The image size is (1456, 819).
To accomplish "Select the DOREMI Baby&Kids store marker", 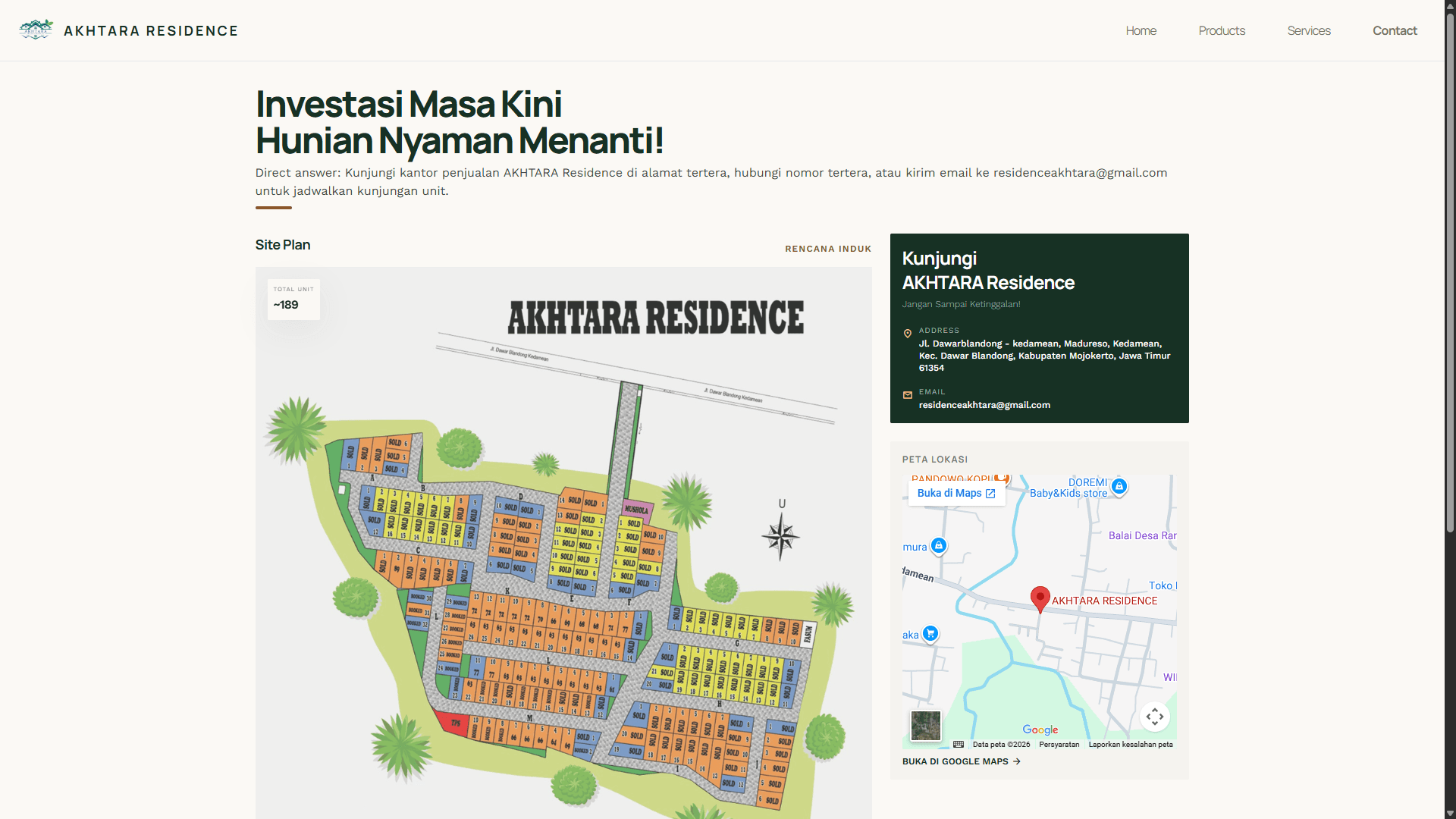I will pos(1119,486).
